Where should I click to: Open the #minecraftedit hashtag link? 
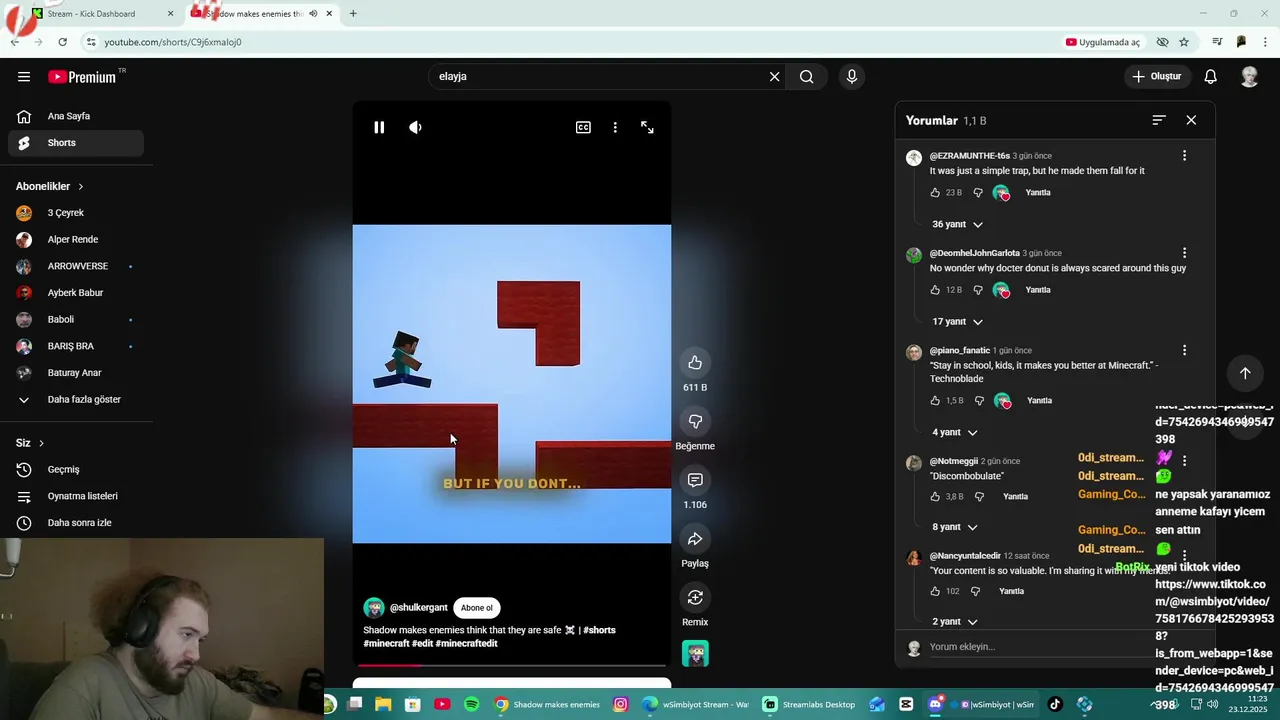466,644
